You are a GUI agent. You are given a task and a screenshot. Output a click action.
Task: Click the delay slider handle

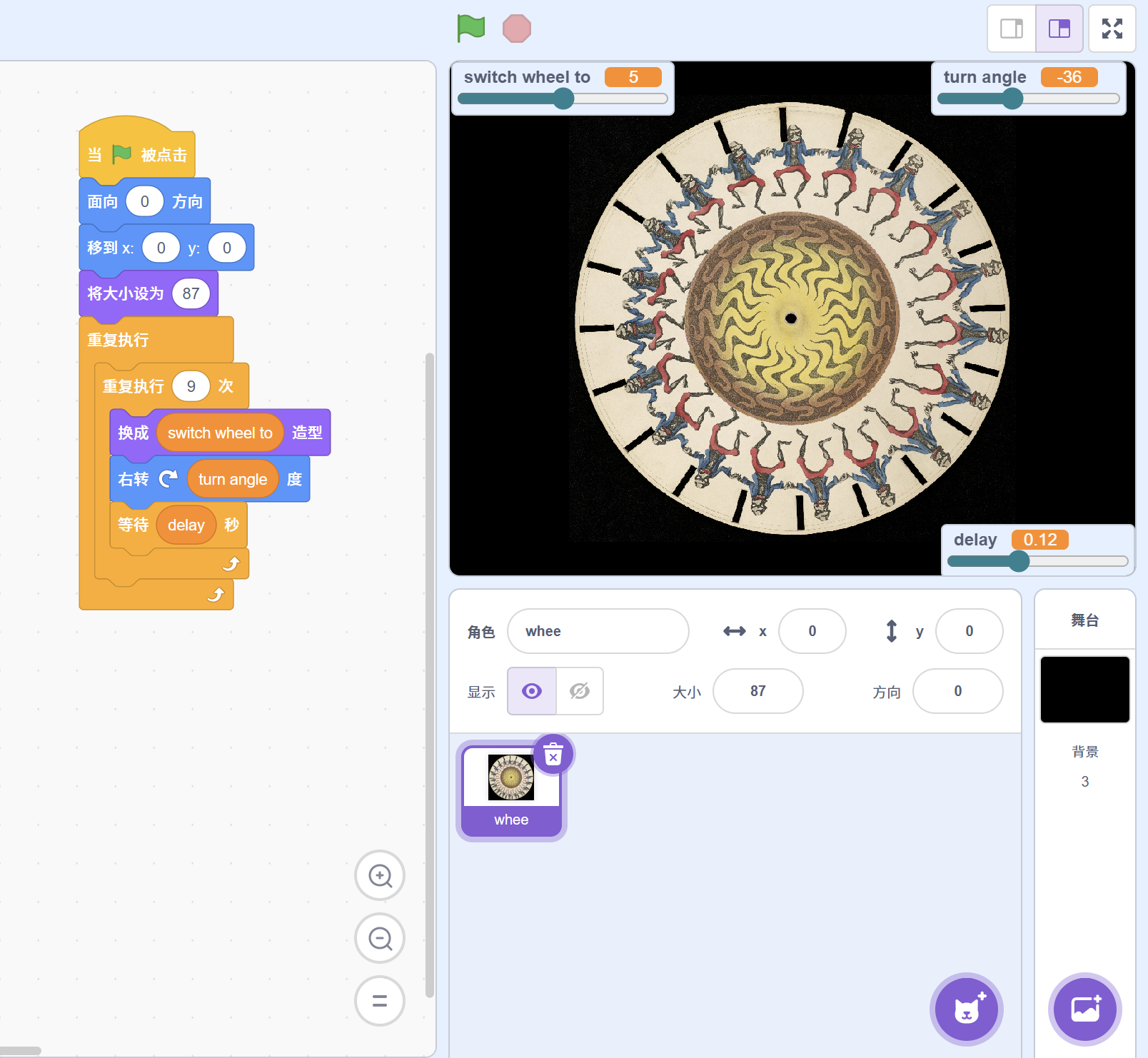1019,561
